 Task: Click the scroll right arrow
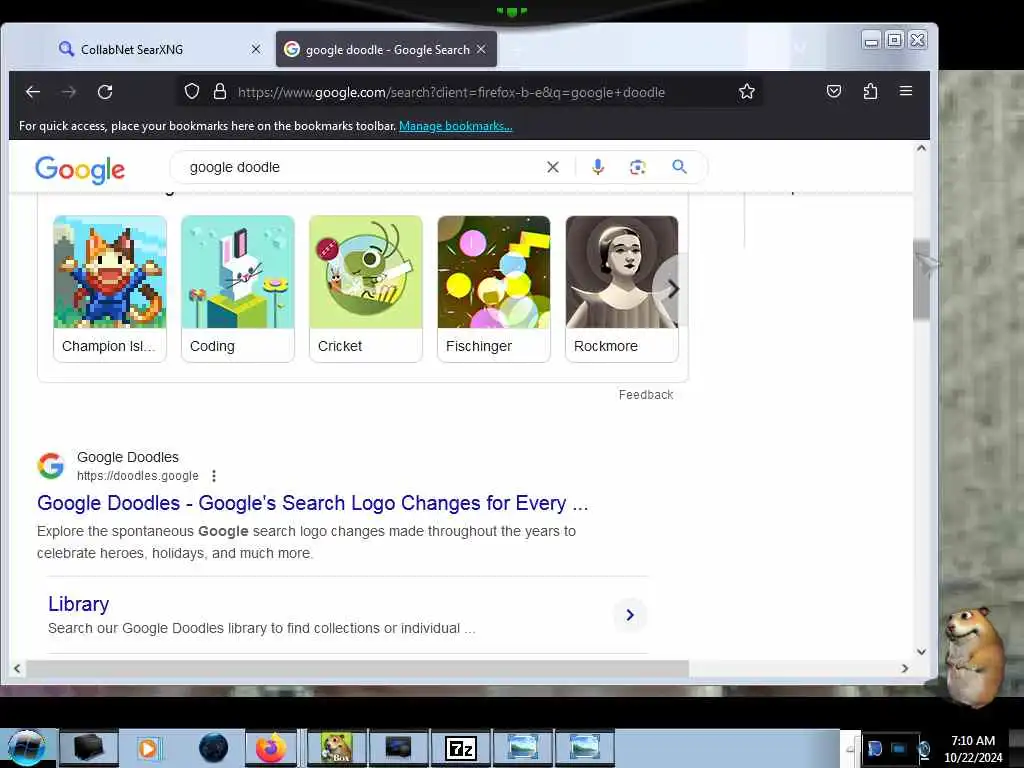[x=904, y=668]
